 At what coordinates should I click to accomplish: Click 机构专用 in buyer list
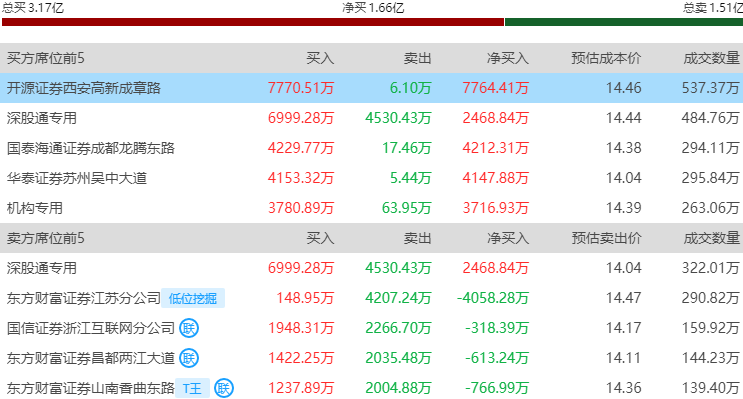click(x=35, y=208)
